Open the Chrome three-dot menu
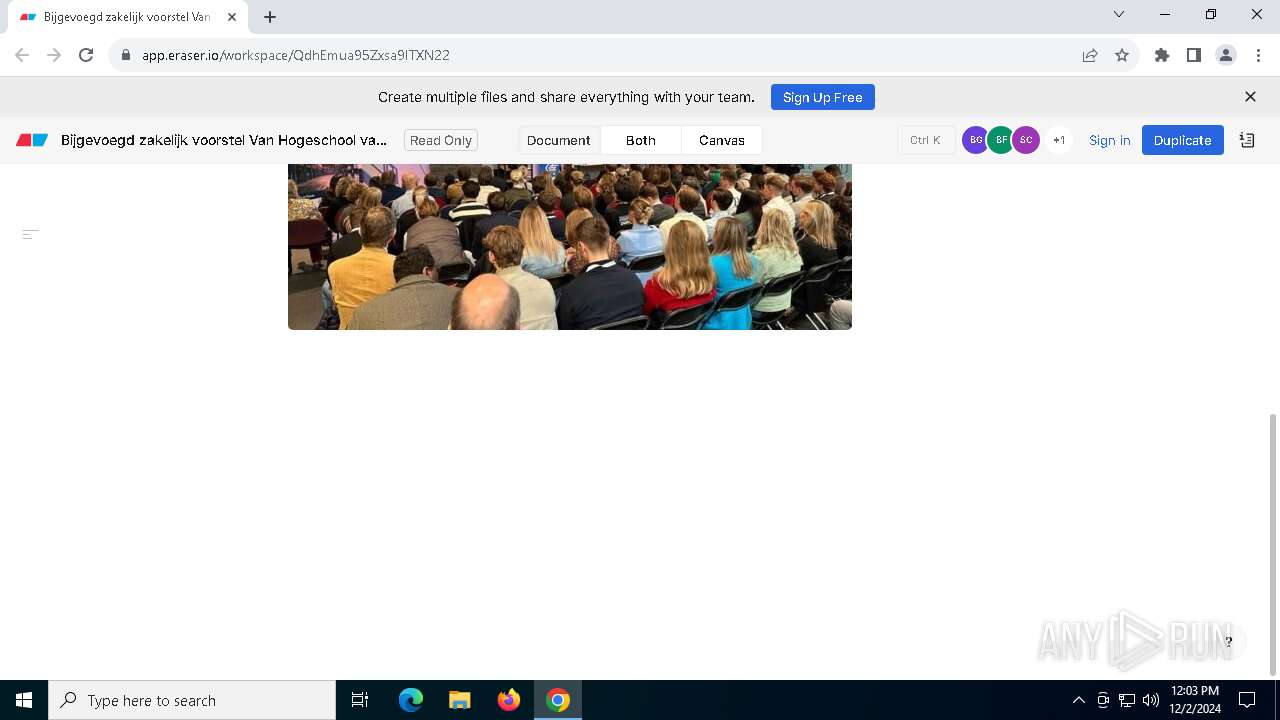 tap(1258, 55)
